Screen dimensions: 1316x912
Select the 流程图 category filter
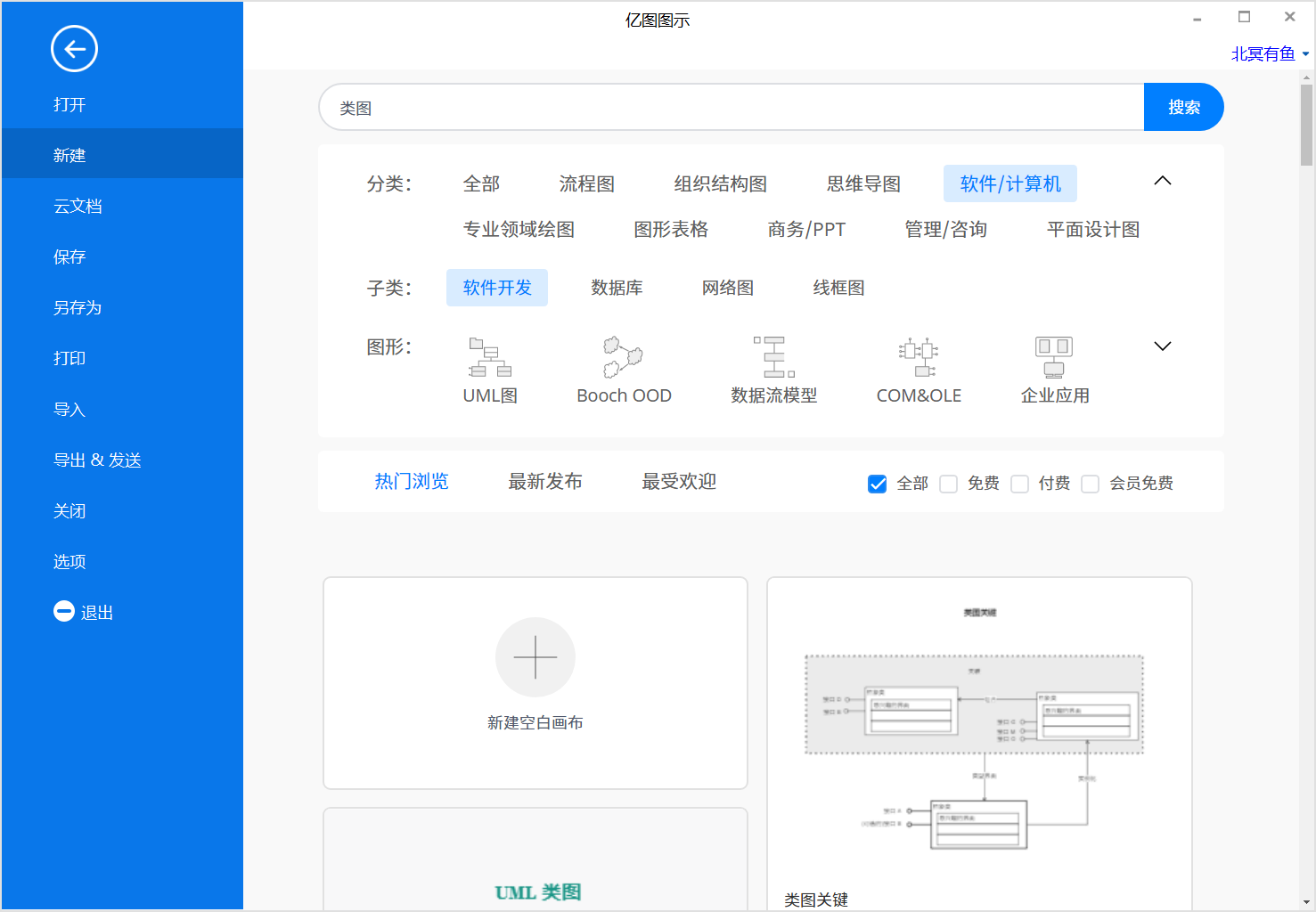point(587,183)
